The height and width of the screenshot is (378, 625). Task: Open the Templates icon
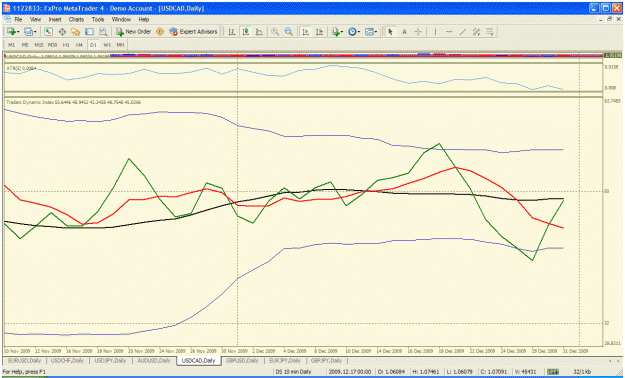(x=369, y=32)
